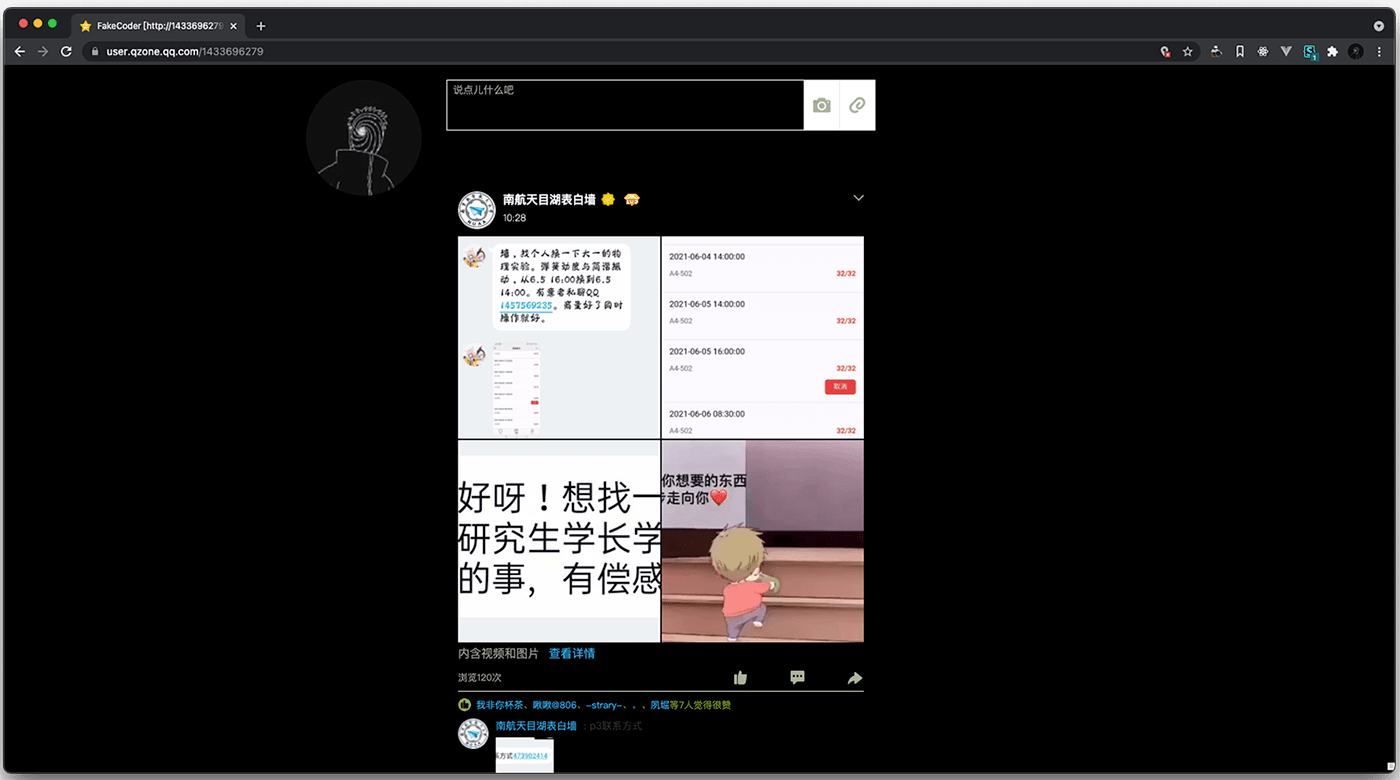Open 查看详情 to view post details
This screenshot has width=1400, height=780.
[572, 653]
